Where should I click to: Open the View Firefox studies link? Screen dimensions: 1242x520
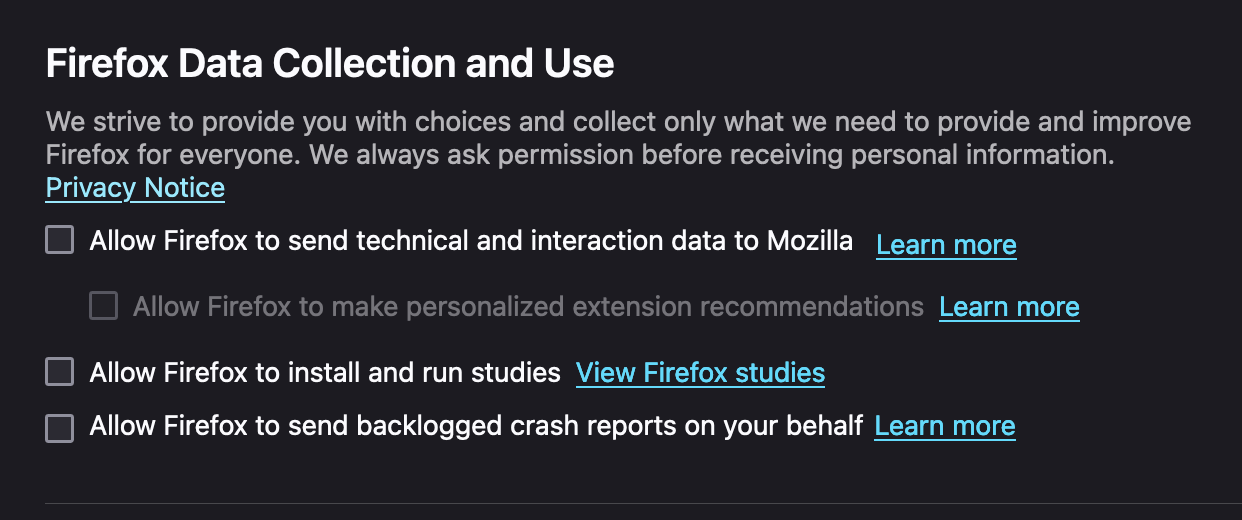point(700,374)
